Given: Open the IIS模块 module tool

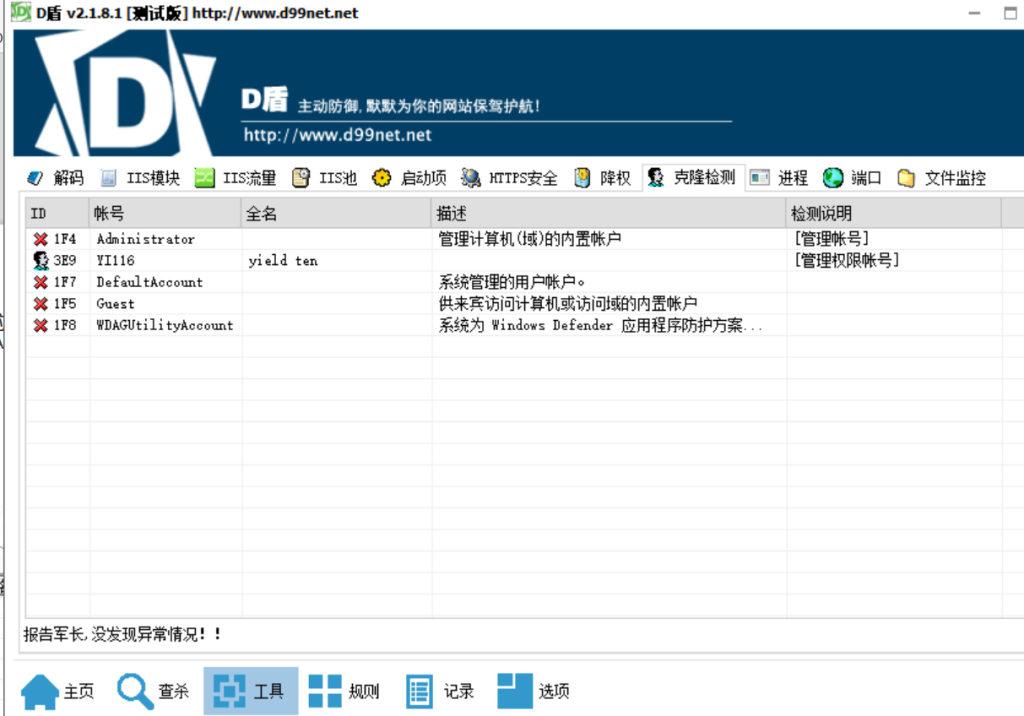Looking at the screenshot, I should 140,178.
